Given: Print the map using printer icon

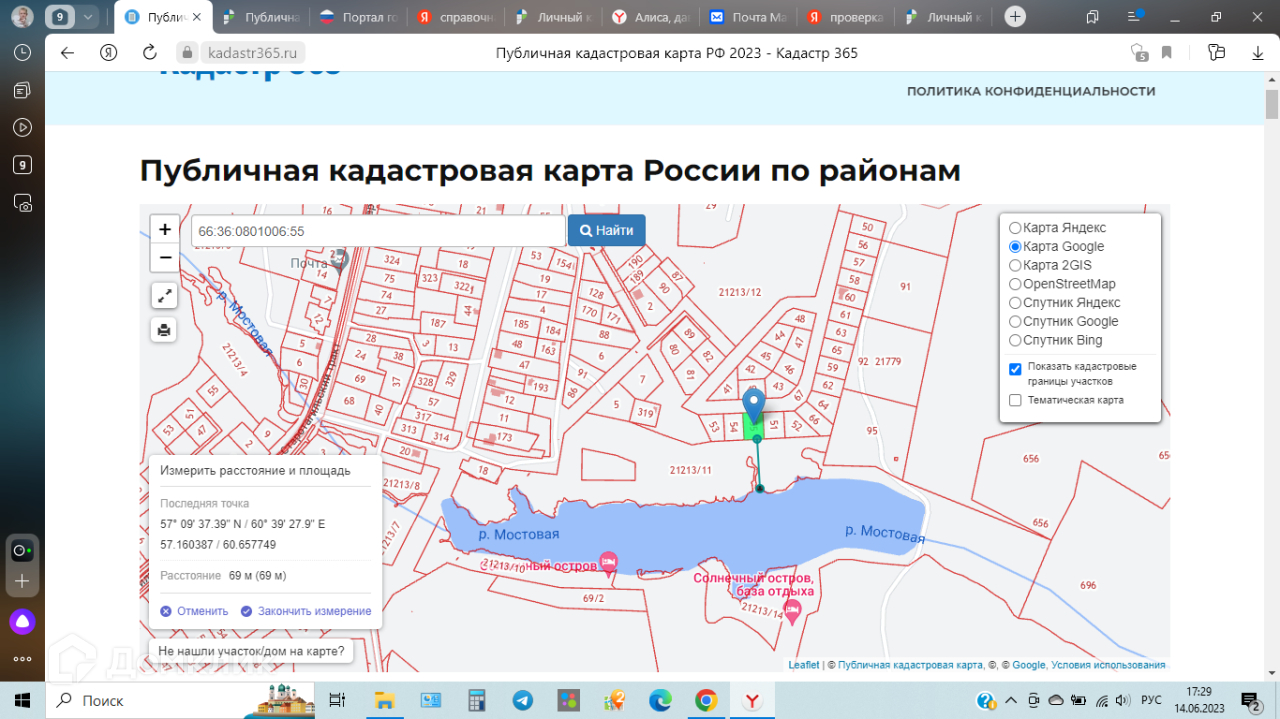Looking at the screenshot, I should pos(165,329).
